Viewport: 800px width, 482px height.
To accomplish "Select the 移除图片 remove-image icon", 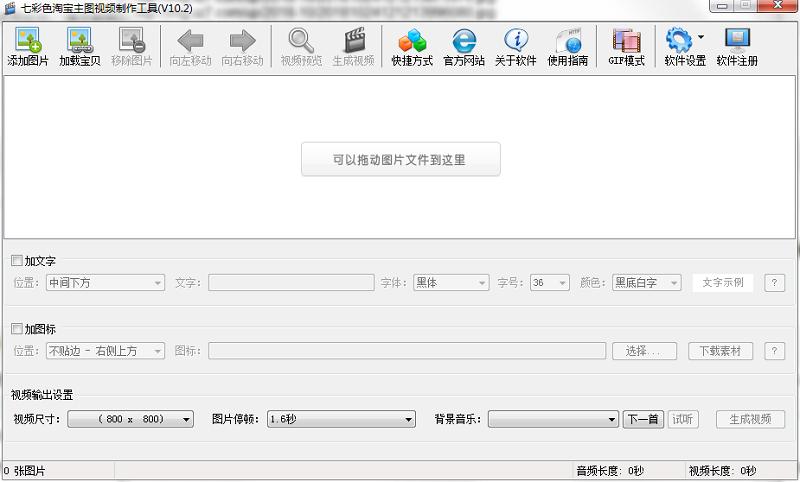I will 132,41.
